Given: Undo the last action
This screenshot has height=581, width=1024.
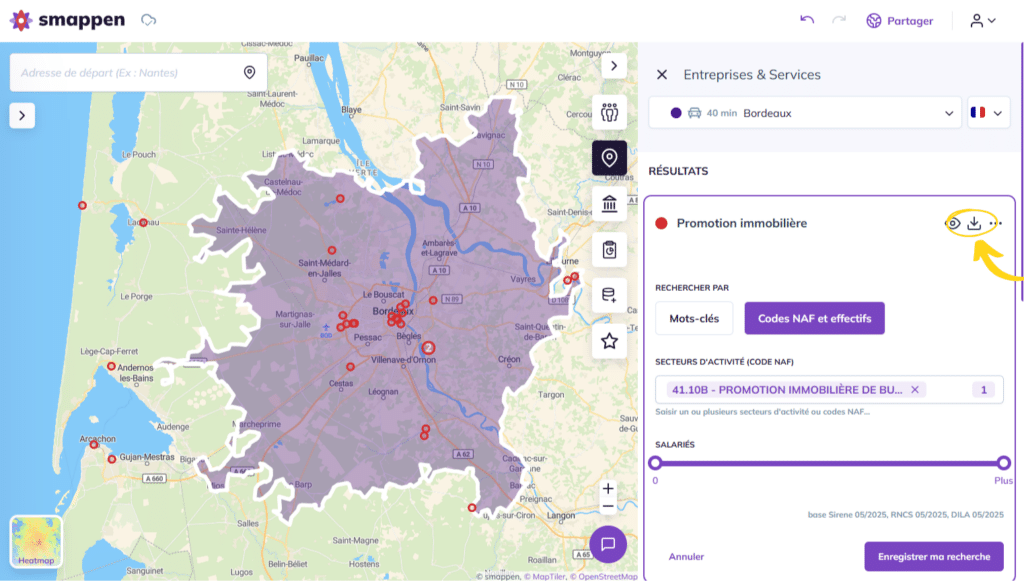Looking at the screenshot, I should pyautogui.click(x=807, y=20).
